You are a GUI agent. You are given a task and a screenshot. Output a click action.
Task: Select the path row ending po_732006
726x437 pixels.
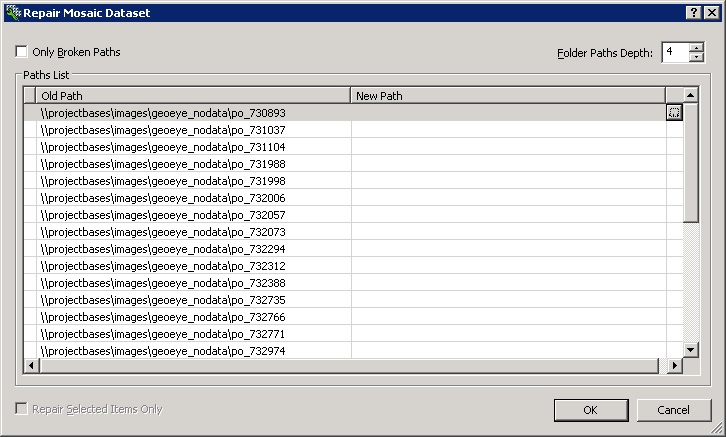tap(163, 198)
